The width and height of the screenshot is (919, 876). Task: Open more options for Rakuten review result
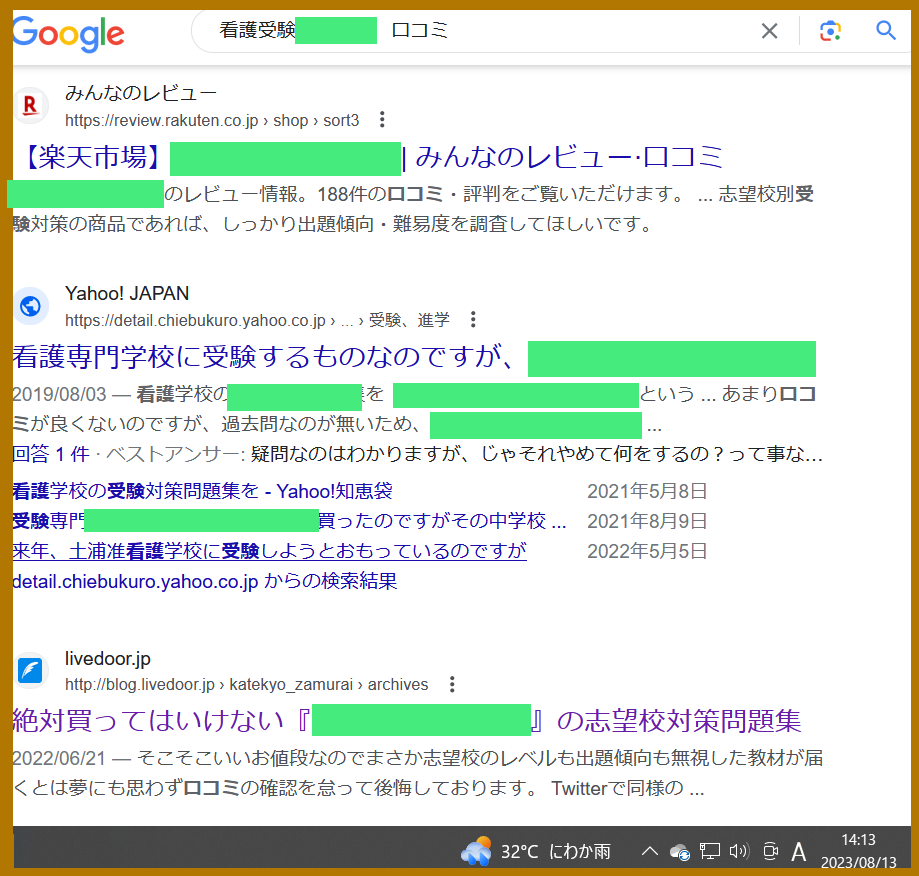(x=382, y=120)
